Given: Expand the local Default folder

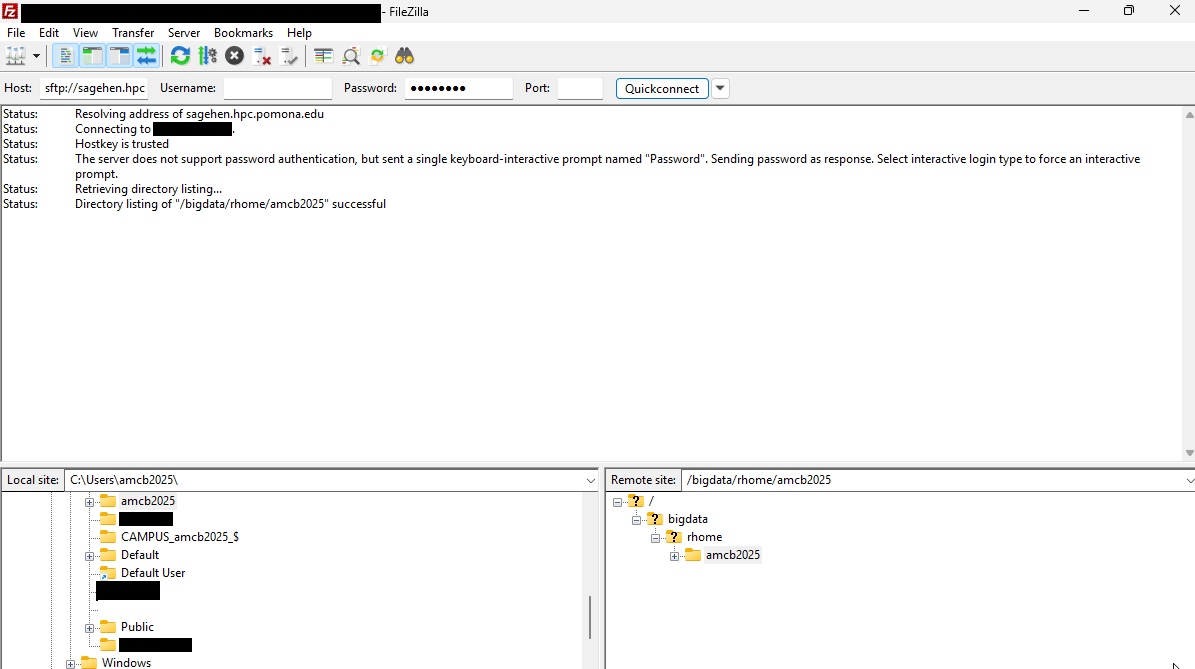Looking at the screenshot, I should click(x=89, y=556).
